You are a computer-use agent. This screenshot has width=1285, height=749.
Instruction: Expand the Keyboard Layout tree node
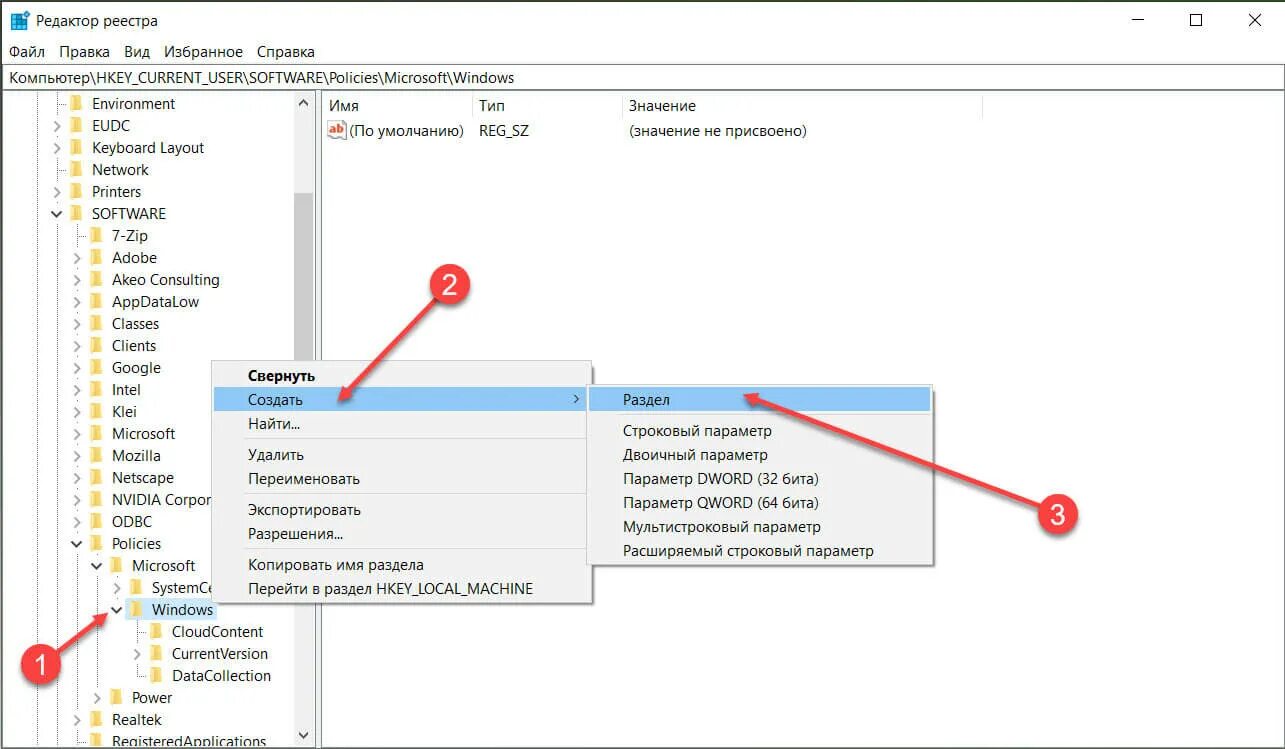pos(57,148)
